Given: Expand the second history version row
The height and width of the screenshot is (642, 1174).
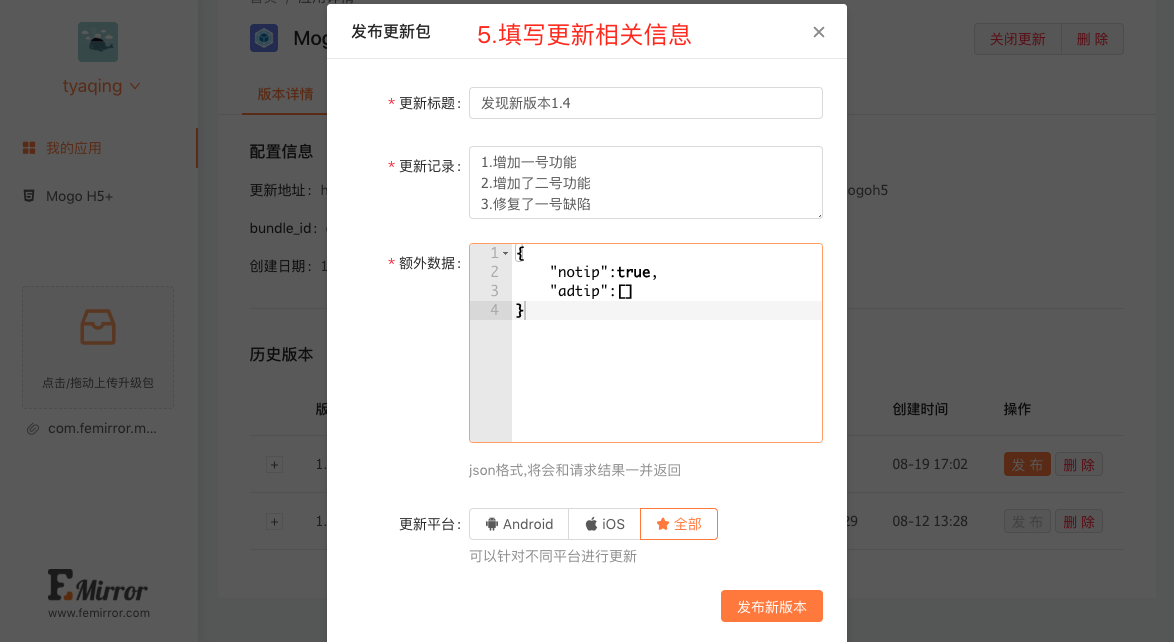Looking at the screenshot, I should point(275,522).
